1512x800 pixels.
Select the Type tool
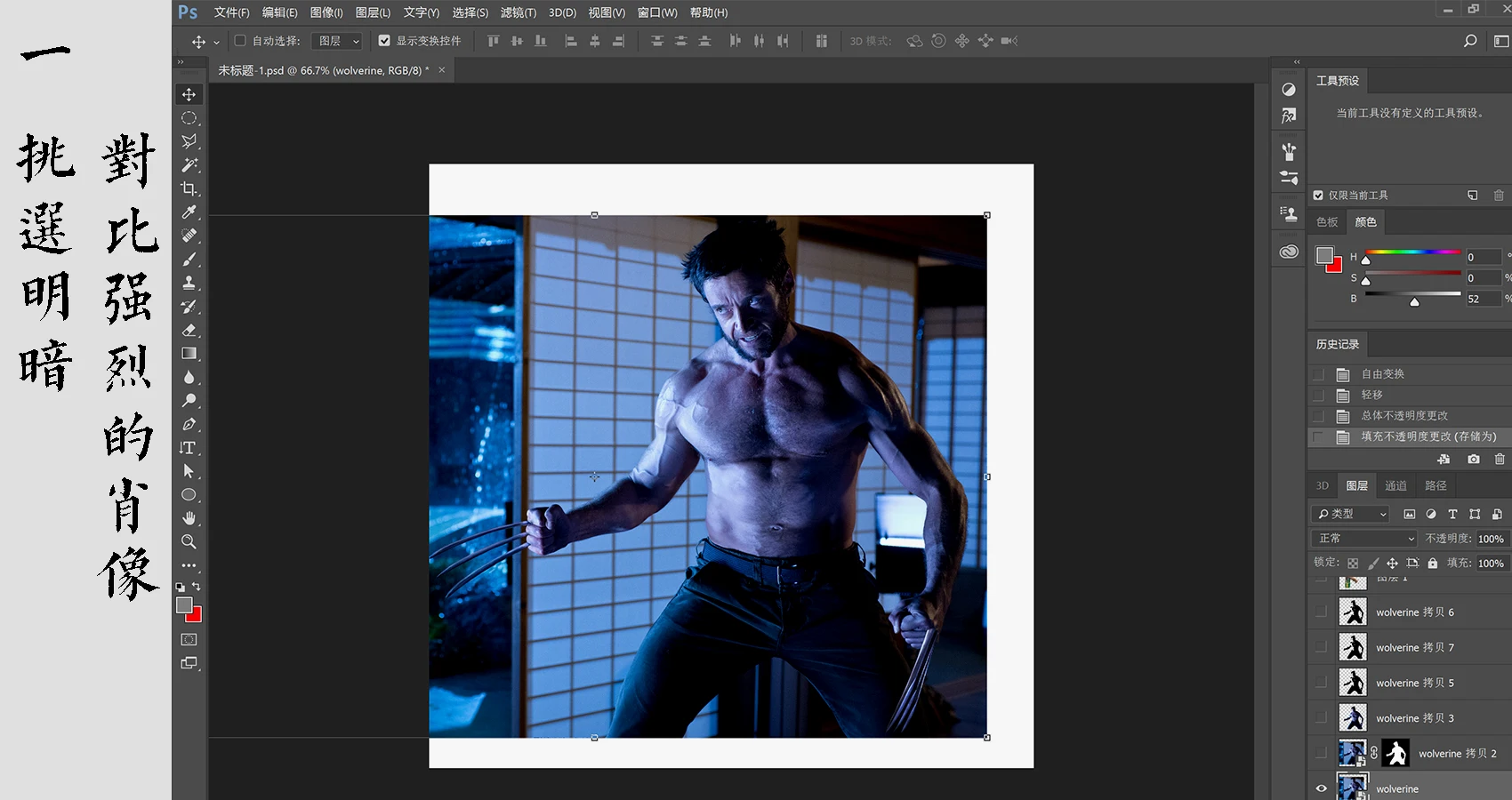(x=189, y=448)
